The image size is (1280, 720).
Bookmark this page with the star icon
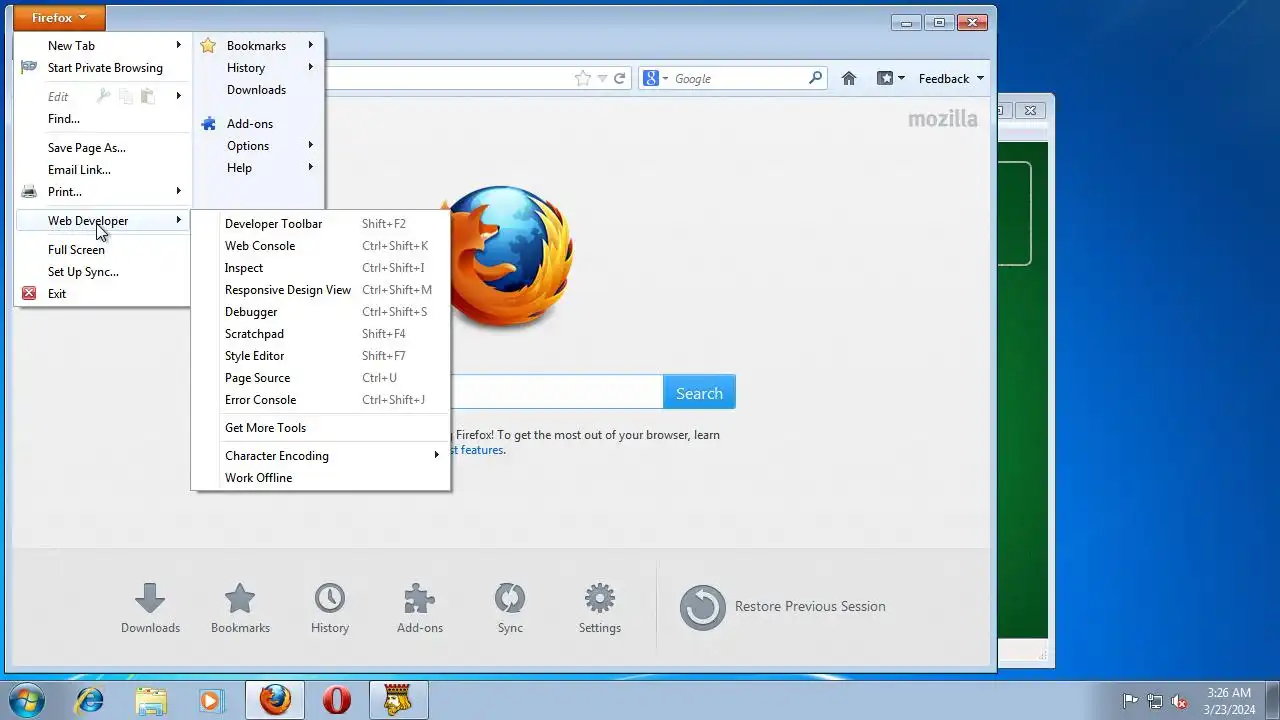582,78
